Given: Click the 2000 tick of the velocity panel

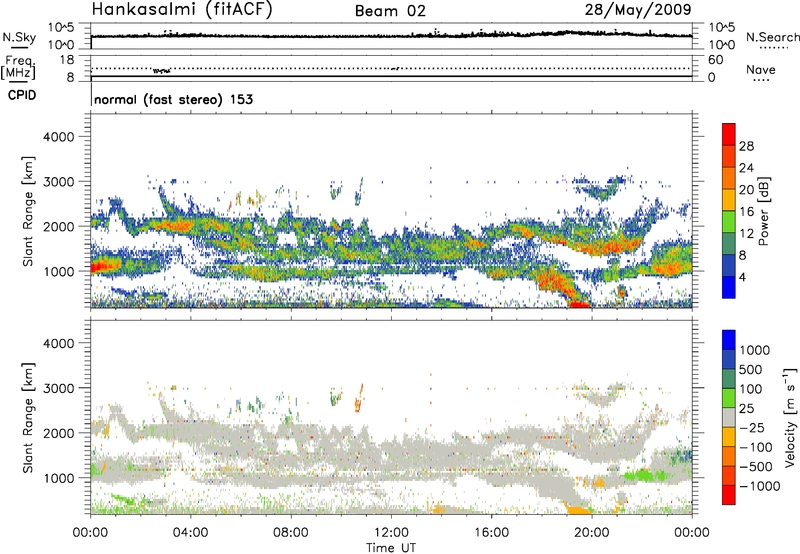Looking at the screenshot, I should (x=59, y=433).
